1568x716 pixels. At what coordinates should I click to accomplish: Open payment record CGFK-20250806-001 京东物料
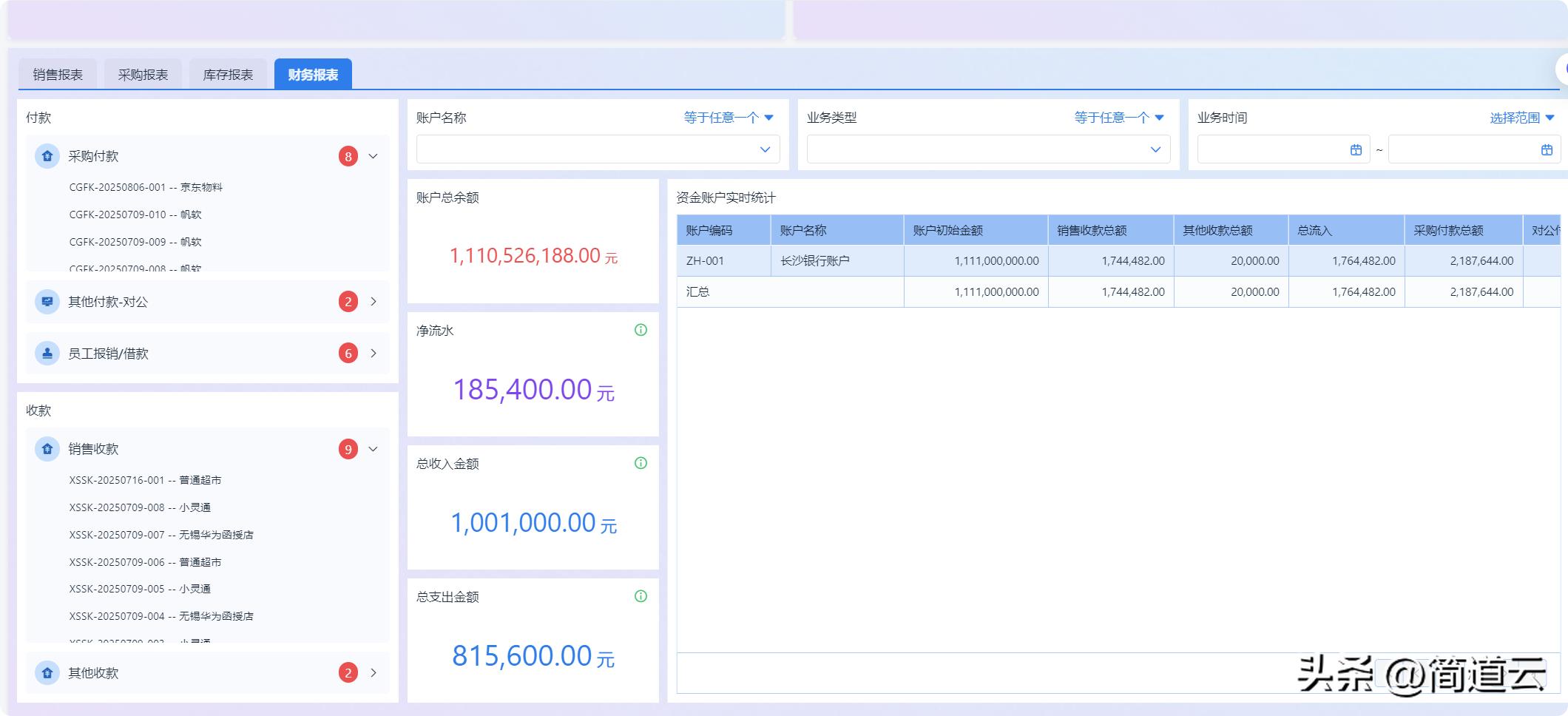146,187
